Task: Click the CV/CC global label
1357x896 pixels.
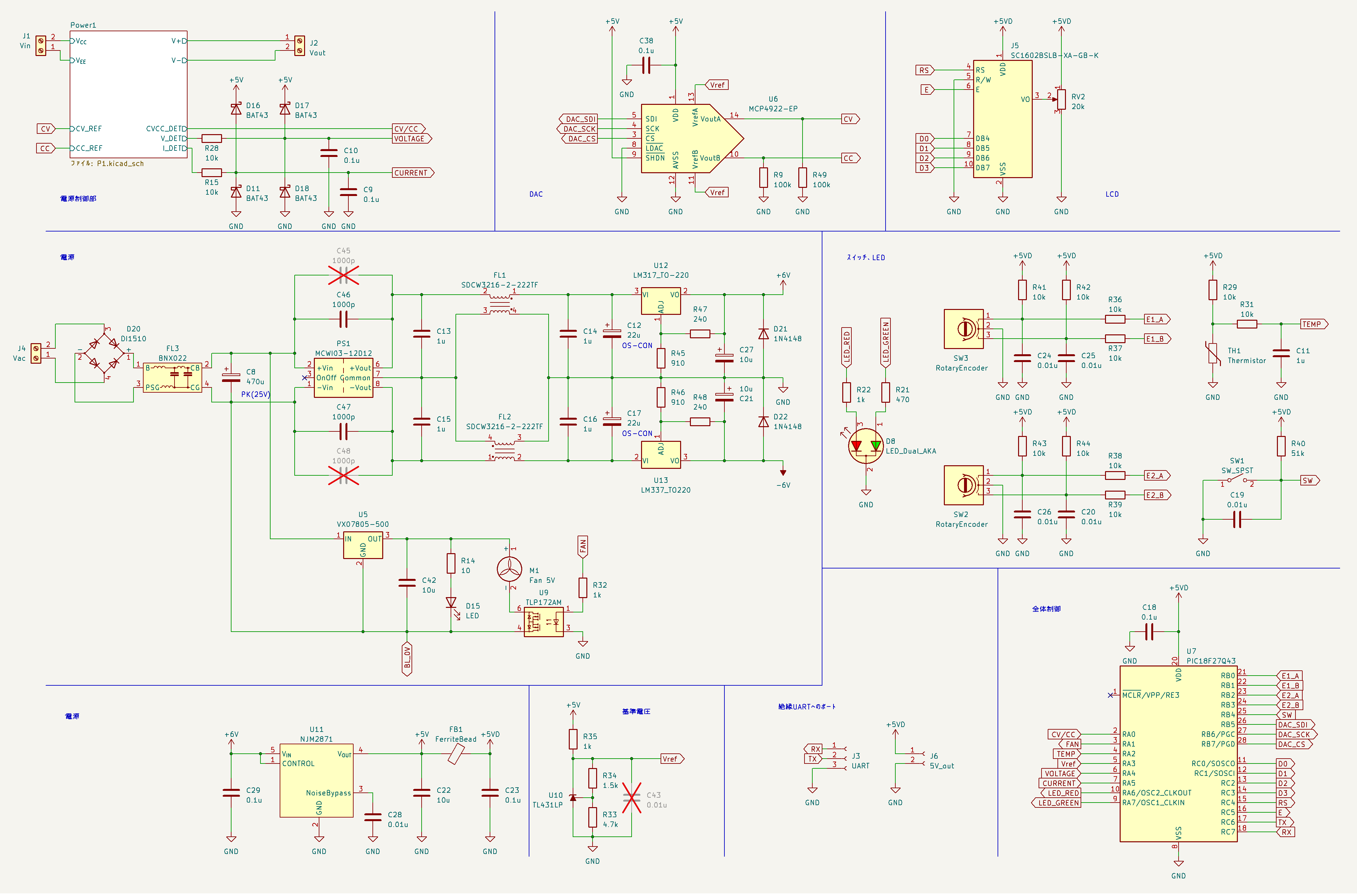Action: (409, 129)
